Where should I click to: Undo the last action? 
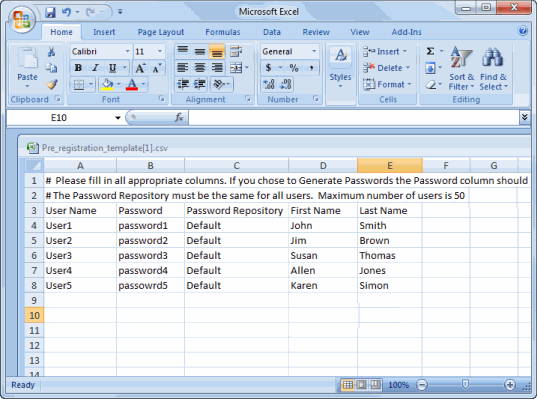(66, 13)
